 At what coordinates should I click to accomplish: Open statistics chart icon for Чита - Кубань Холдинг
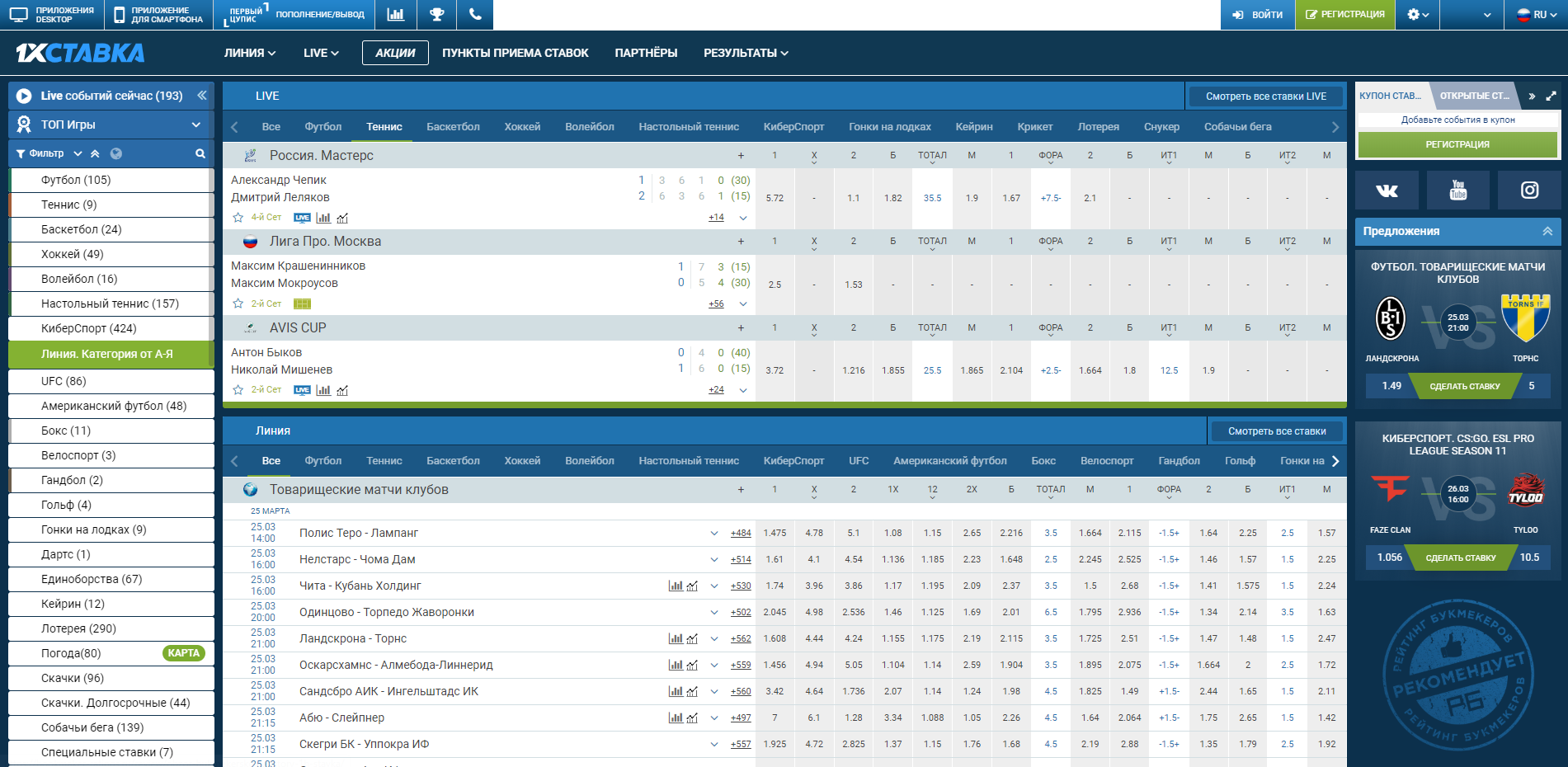coord(676,586)
